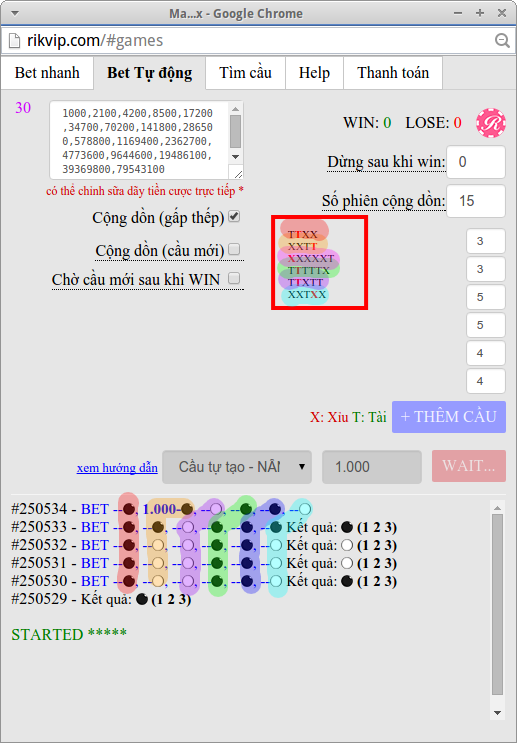Disable the Cộng dồn (gấp thếp) checkbox

[234, 217]
